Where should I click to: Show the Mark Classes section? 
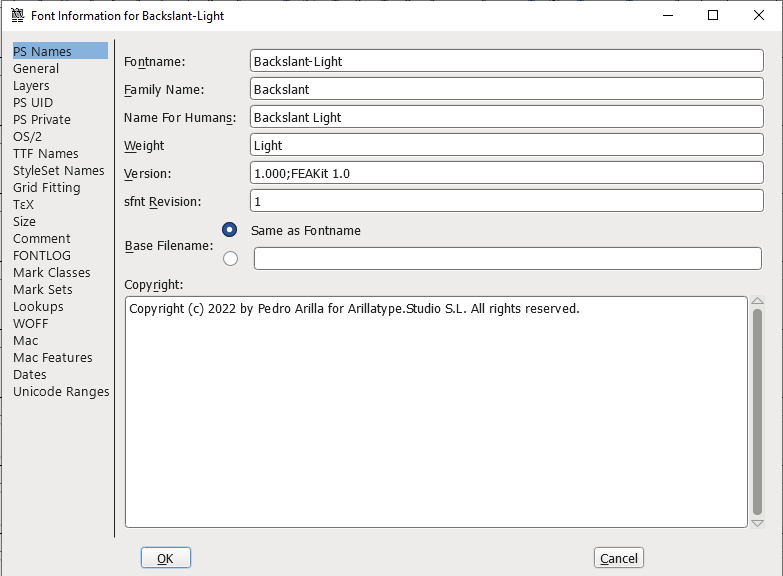[x=52, y=273]
